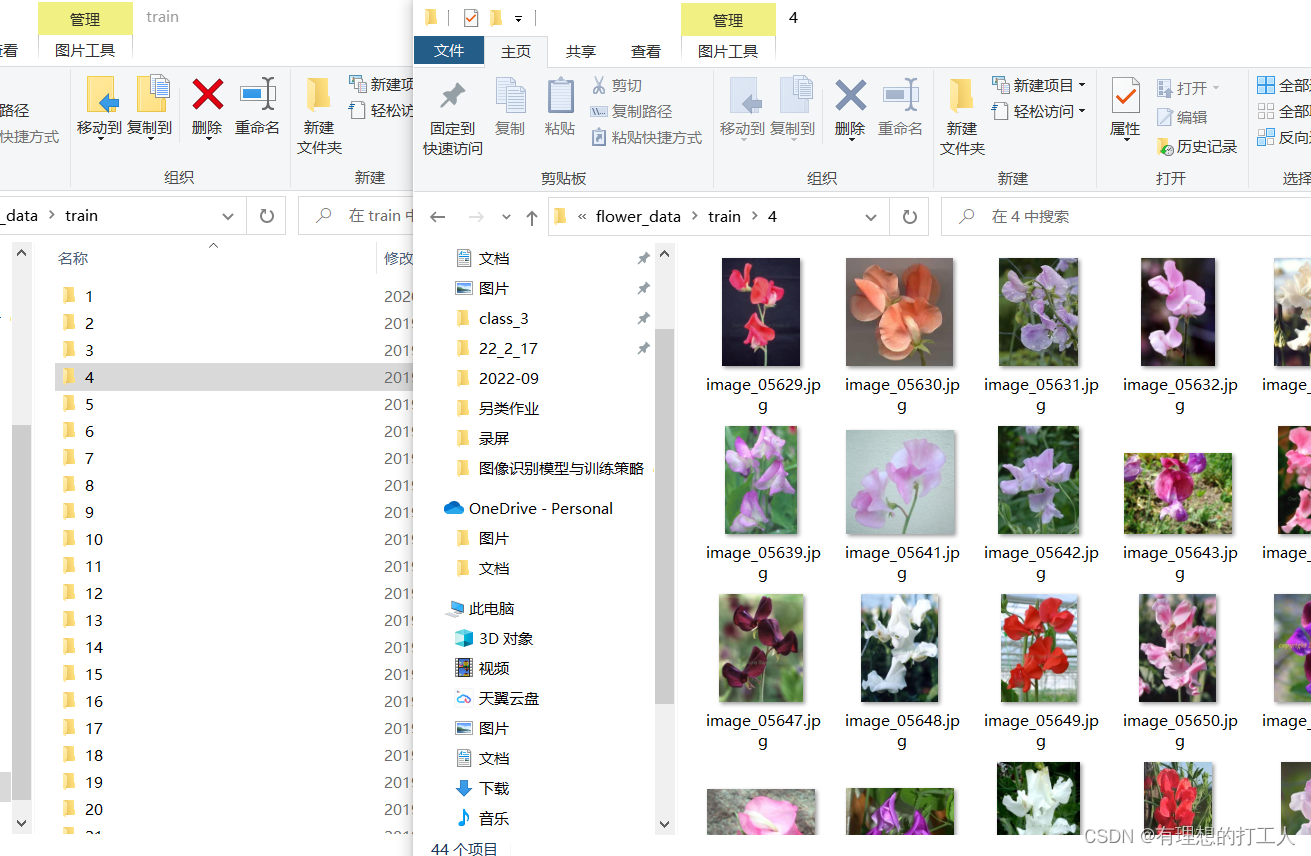Screen dimensions: 1311x856
Task: Click refresh button beside address bar of window 4
Action: 909,217
